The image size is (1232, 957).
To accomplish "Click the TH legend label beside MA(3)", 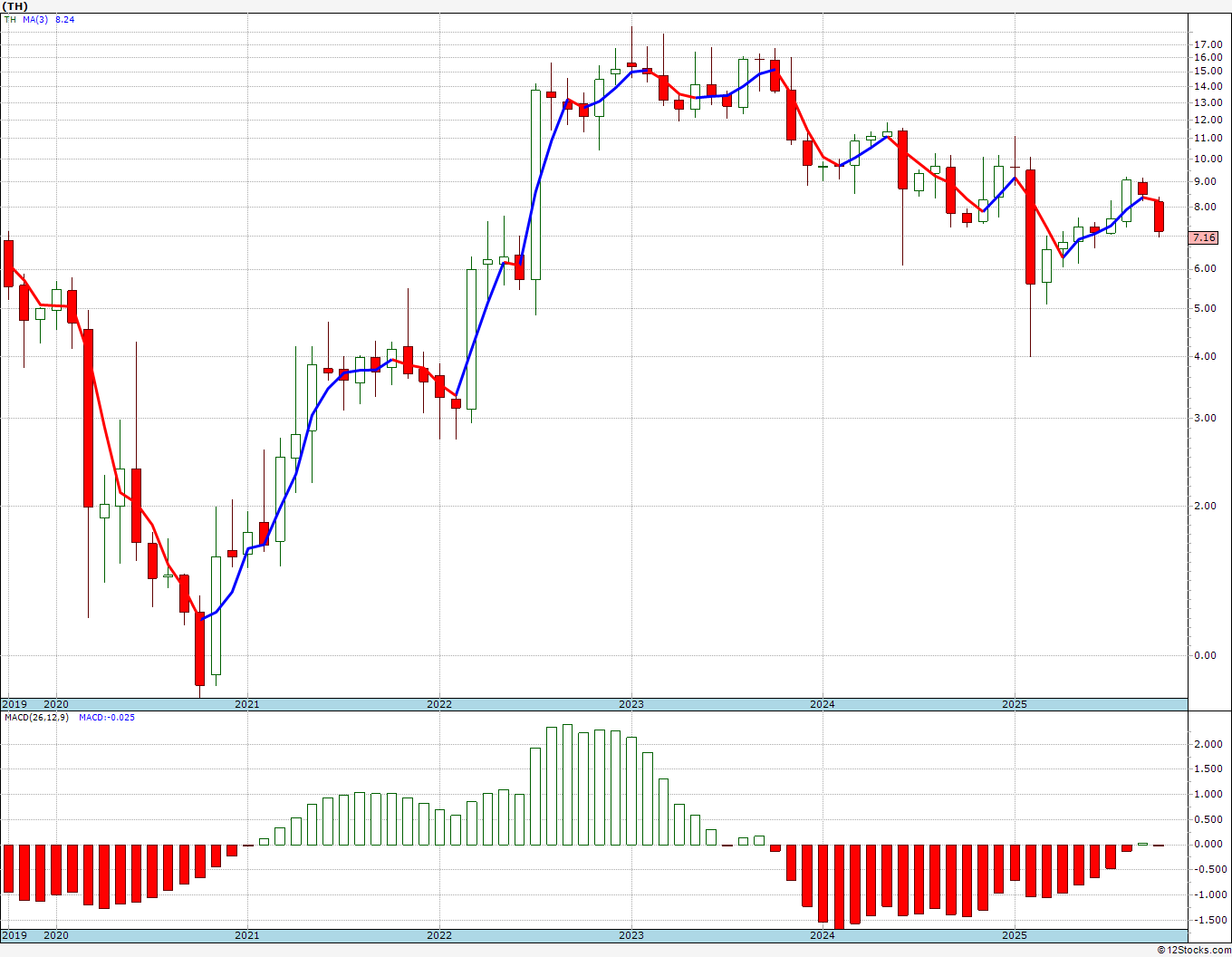I will point(10,19).
